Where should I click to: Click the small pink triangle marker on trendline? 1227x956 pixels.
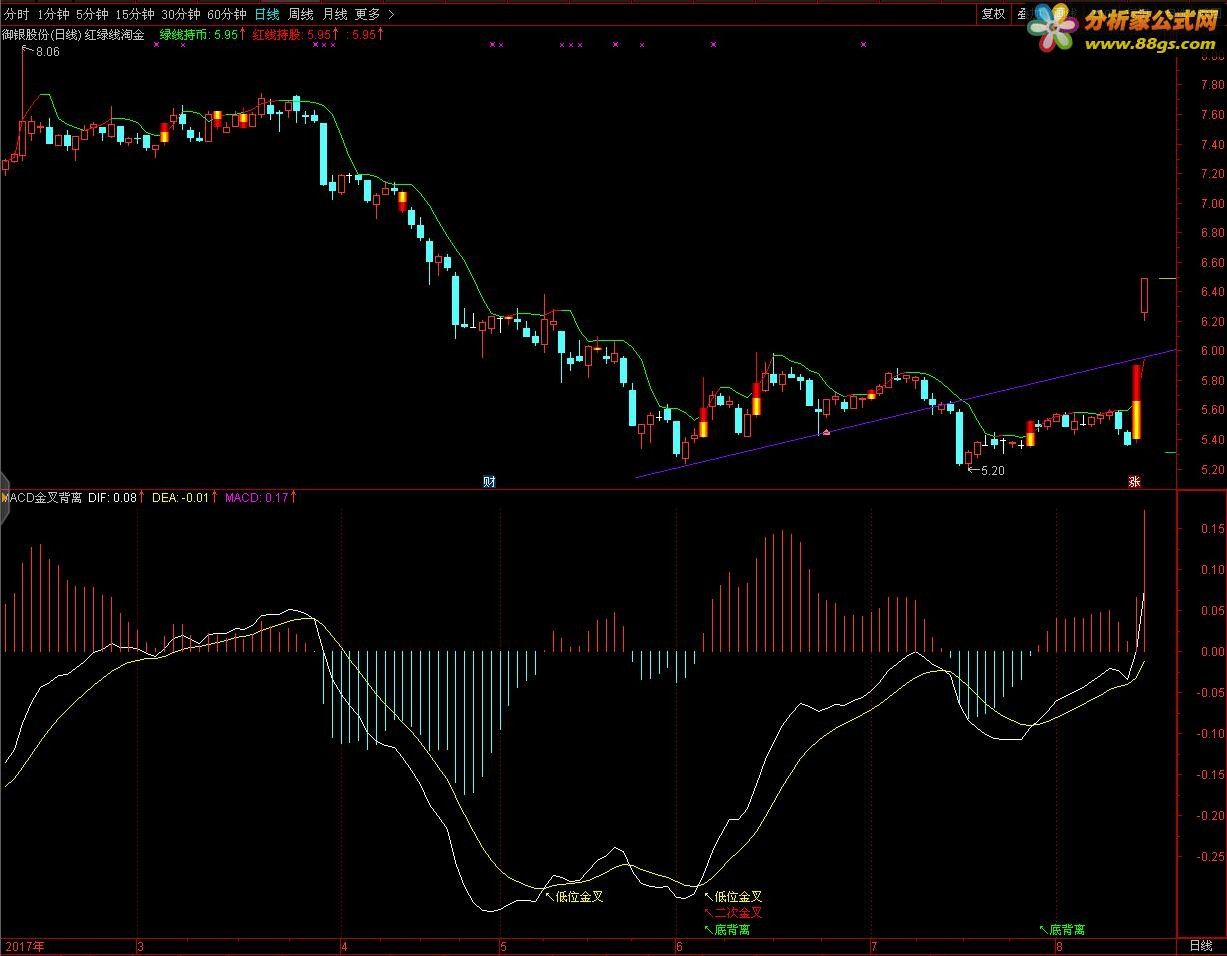[x=826, y=432]
